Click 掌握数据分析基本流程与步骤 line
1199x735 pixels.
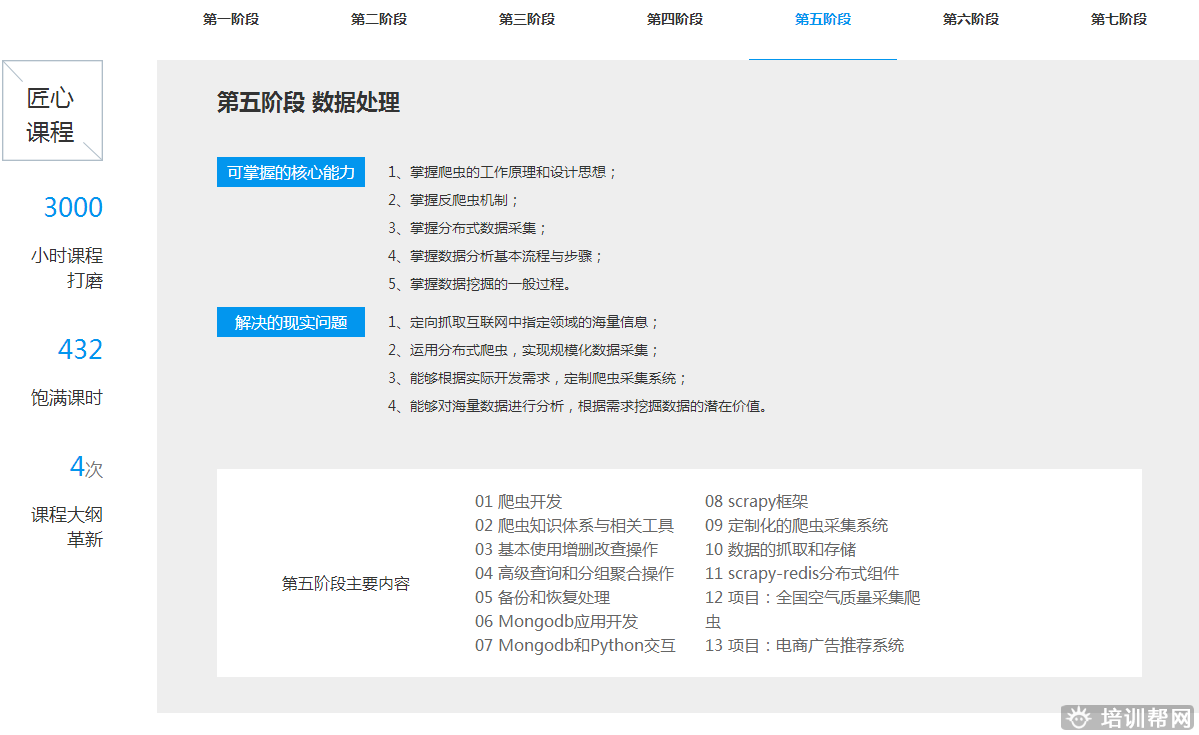click(496, 256)
